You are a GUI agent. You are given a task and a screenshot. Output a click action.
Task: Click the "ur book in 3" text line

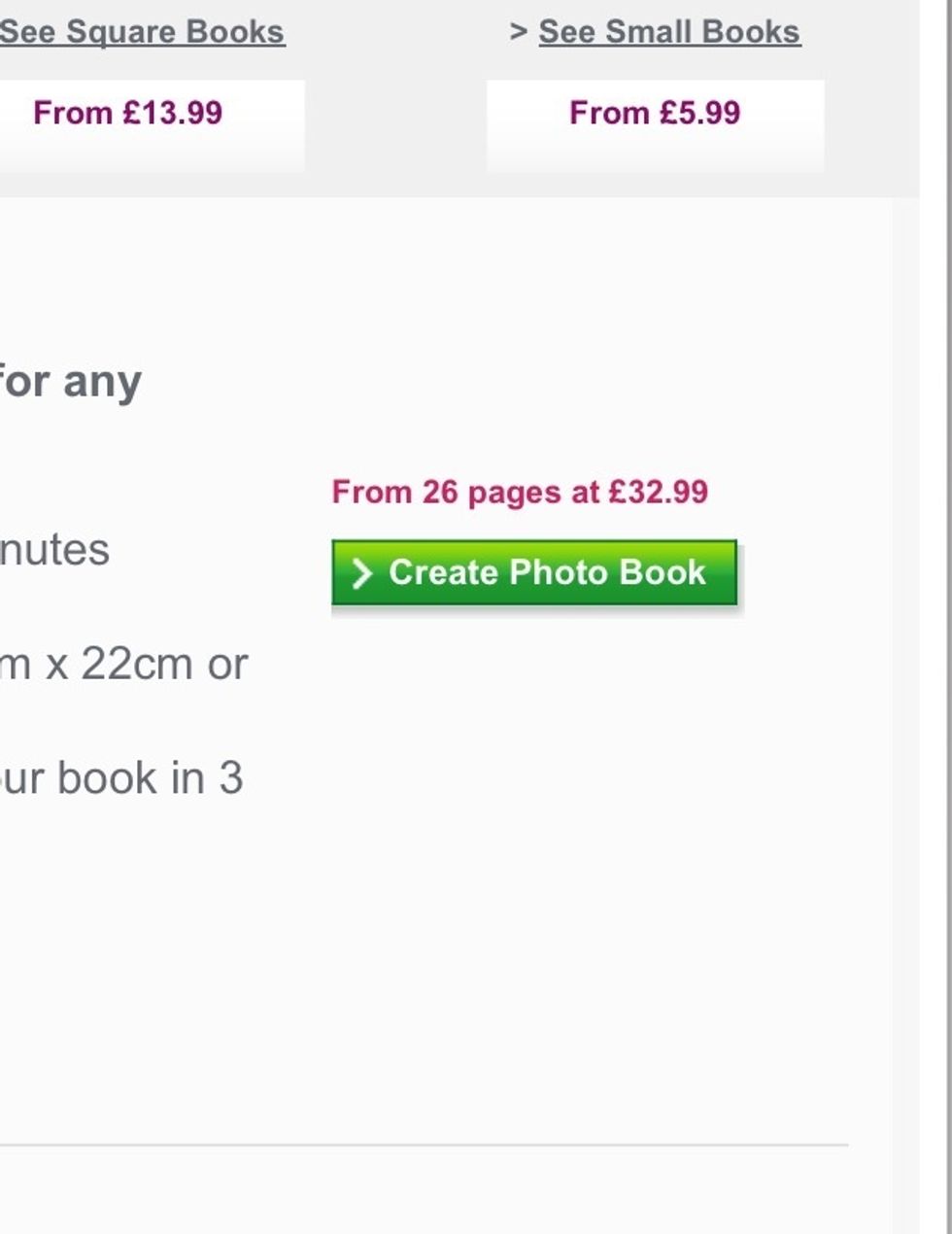point(121,777)
